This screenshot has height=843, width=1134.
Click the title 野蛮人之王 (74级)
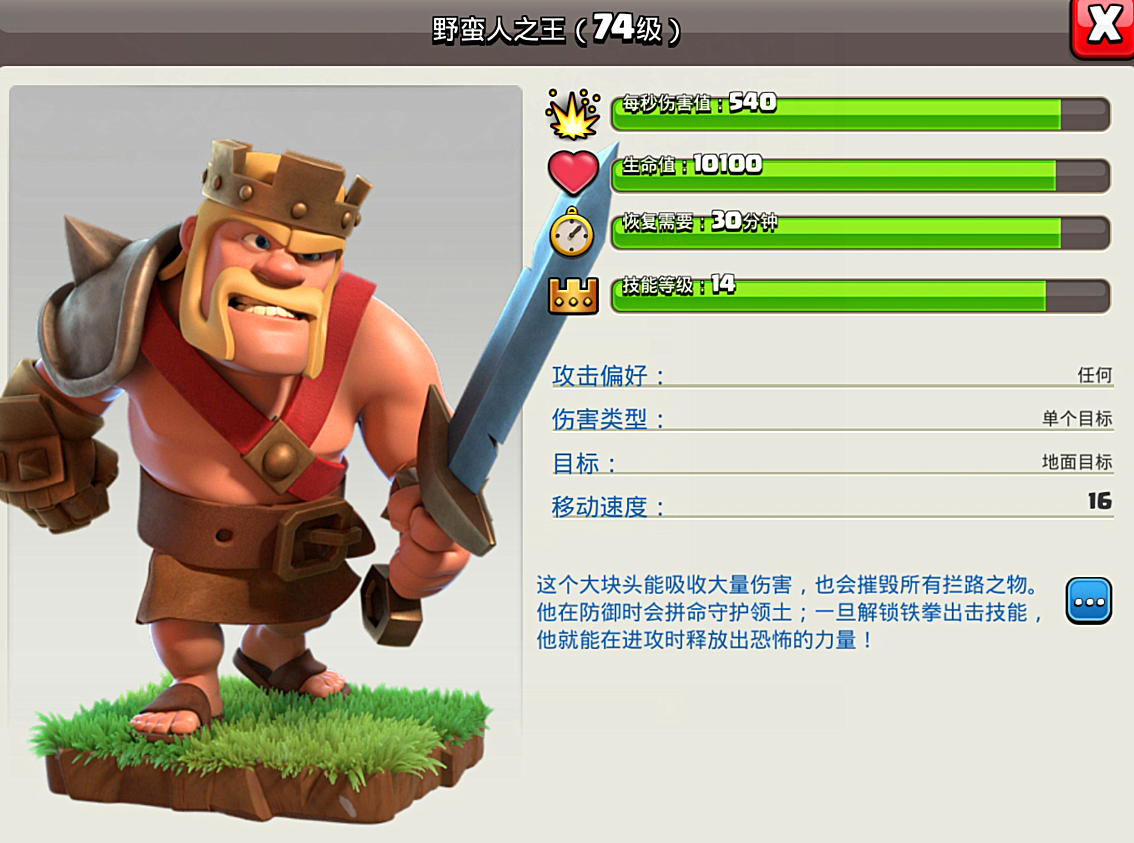tap(556, 30)
